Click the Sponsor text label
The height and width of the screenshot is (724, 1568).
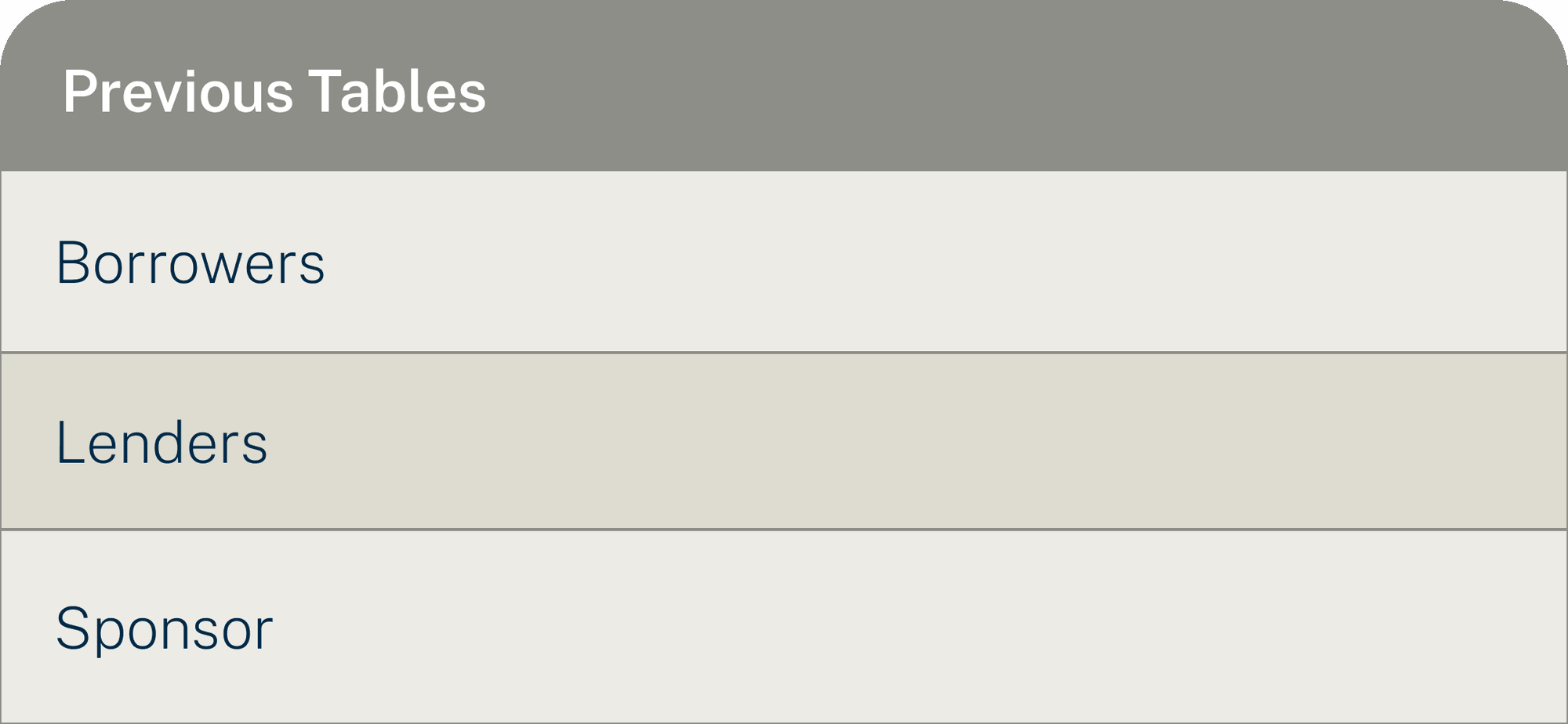tap(165, 628)
